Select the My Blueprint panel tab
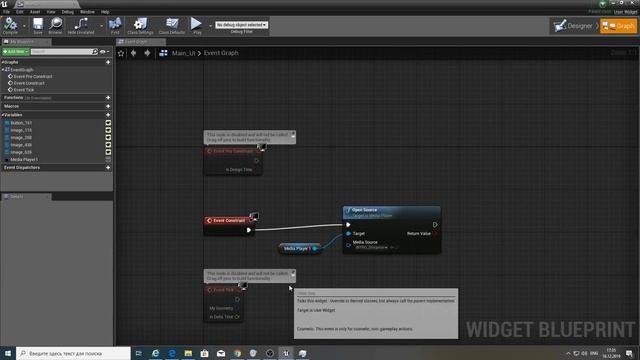The width and height of the screenshot is (640, 360). [x=26, y=42]
